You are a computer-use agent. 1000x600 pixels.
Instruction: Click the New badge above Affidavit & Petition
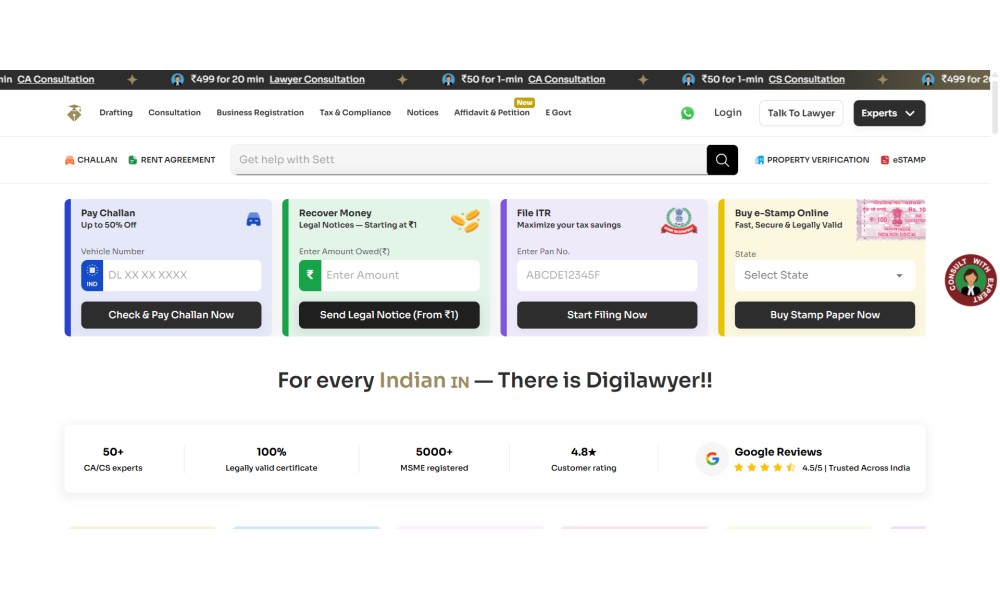[524, 103]
